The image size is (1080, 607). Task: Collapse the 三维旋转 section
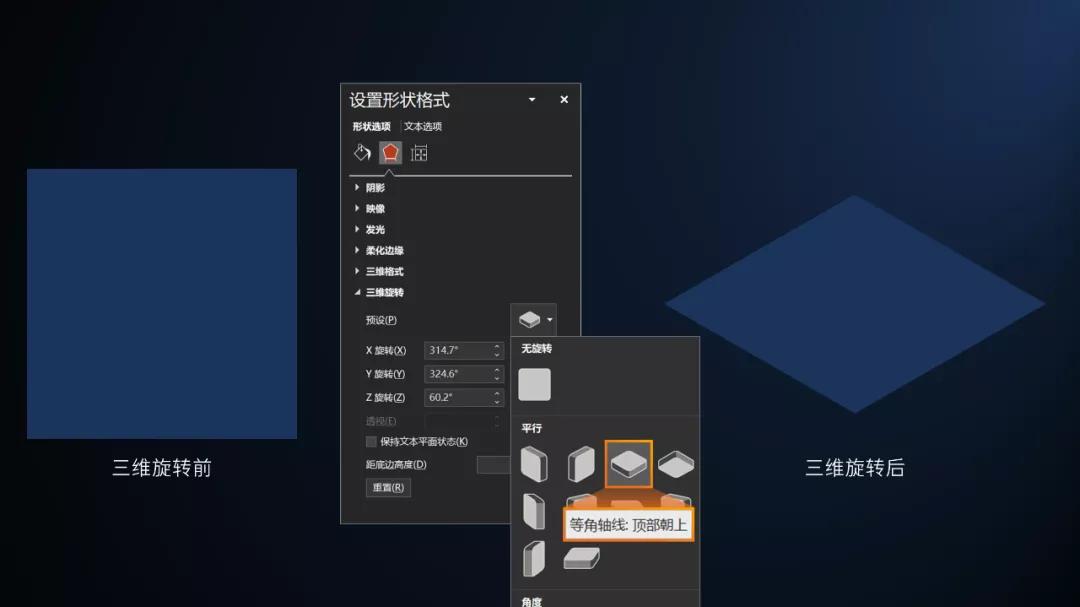(x=358, y=292)
